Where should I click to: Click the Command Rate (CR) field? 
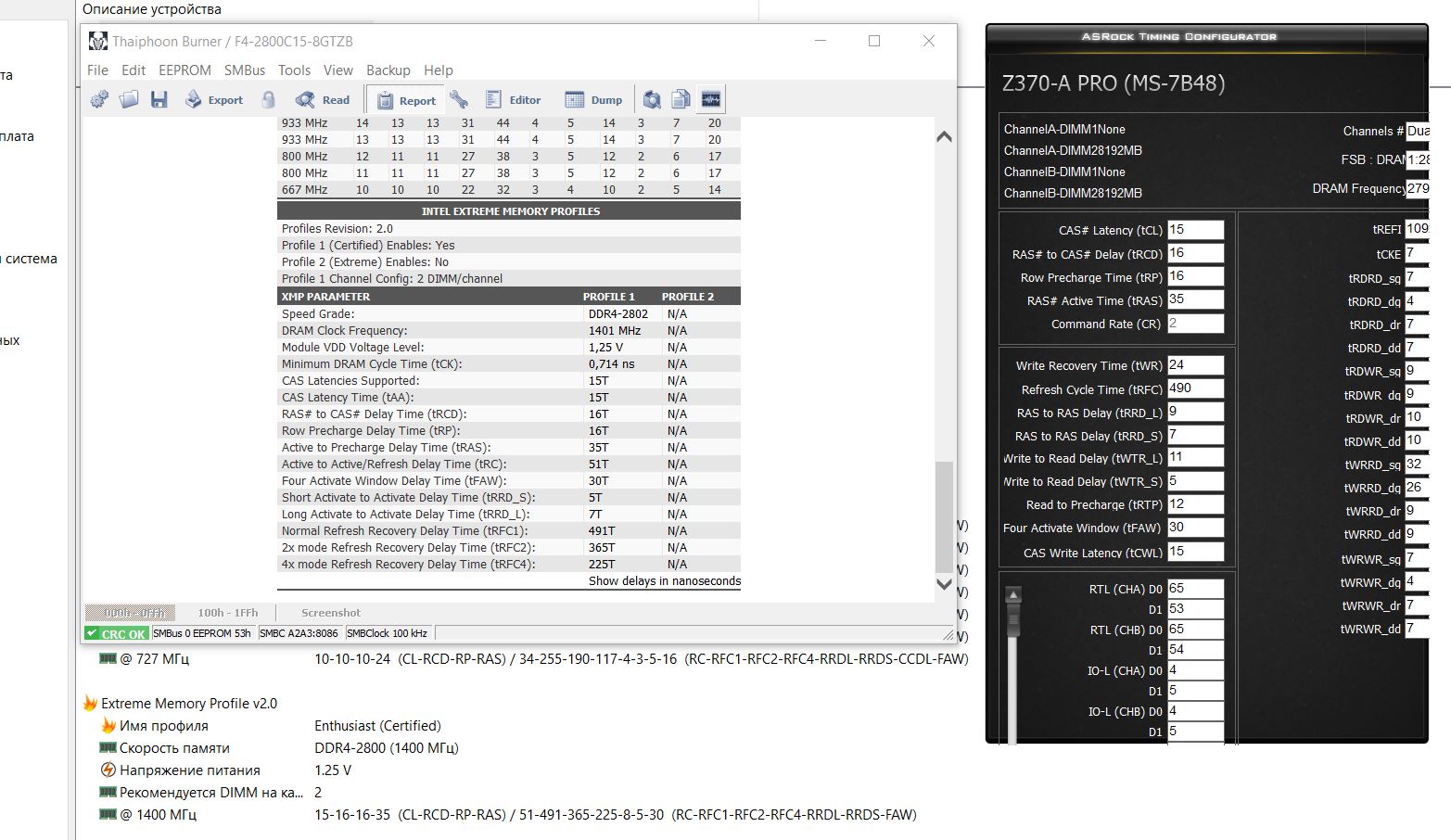click(x=1195, y=324)
